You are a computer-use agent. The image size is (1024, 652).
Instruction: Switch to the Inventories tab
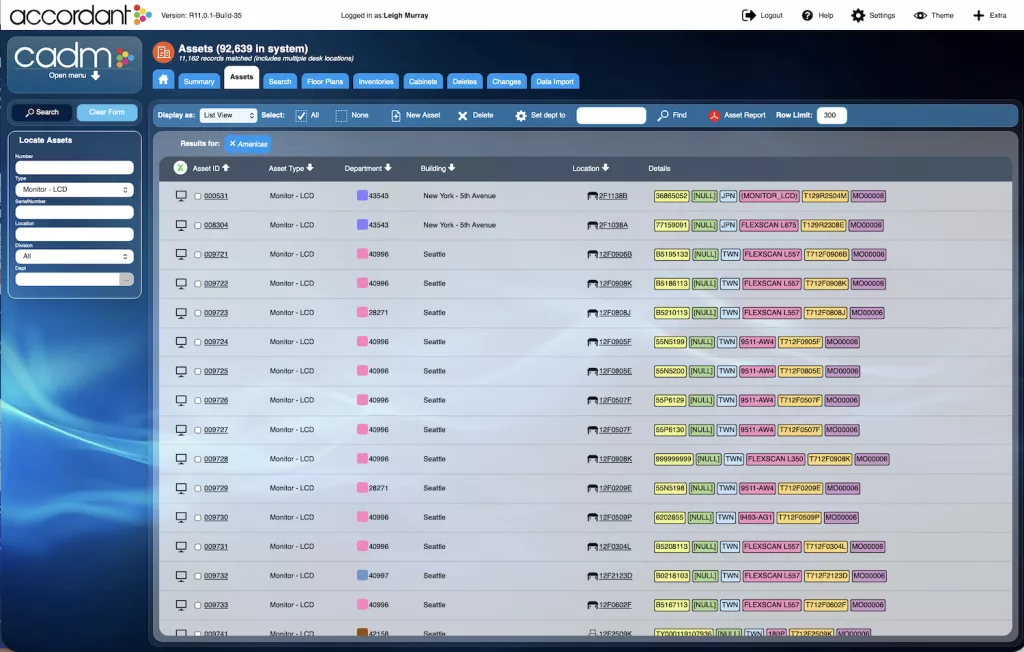[376, 82]
